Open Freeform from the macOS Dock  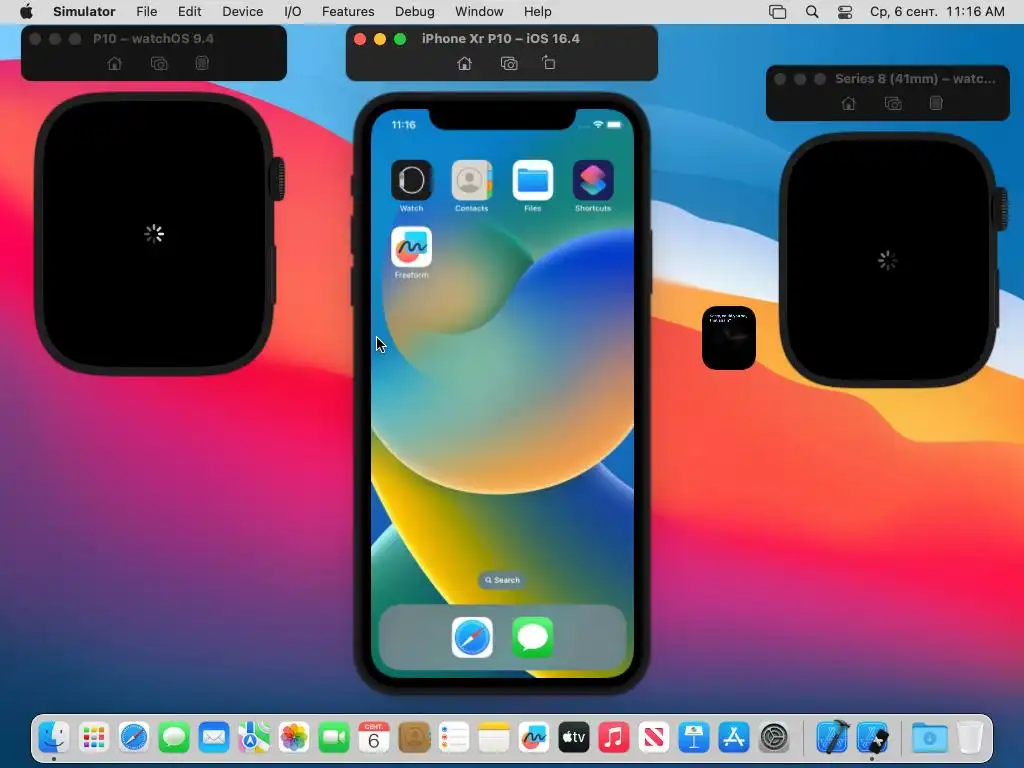534,738
